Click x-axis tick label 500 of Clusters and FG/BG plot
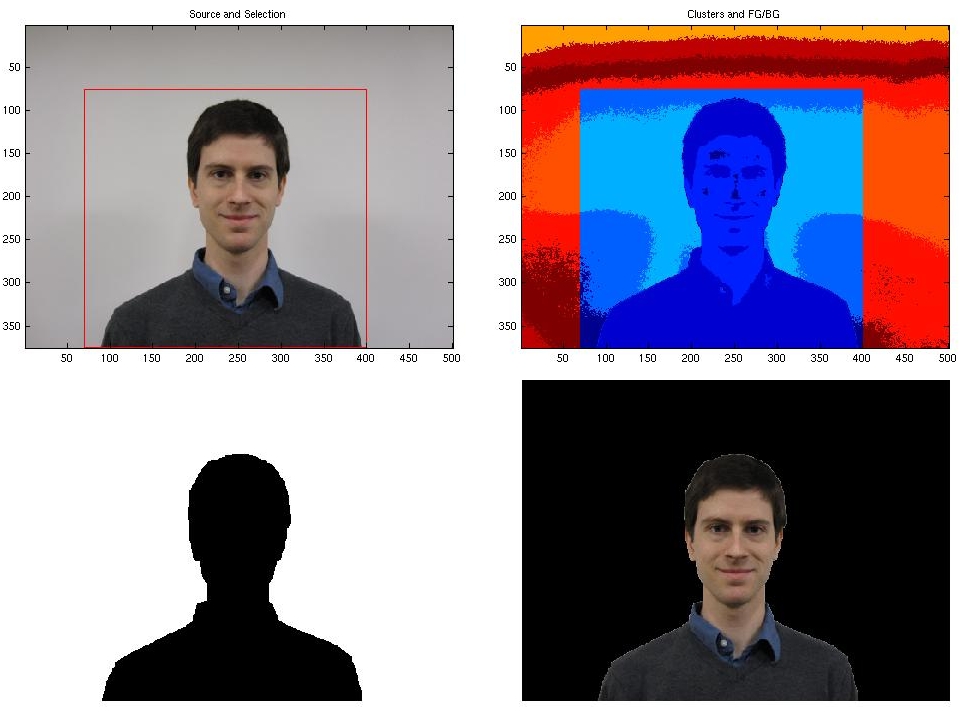This screenshot has width=961, height=713. (x=947, y=358)
